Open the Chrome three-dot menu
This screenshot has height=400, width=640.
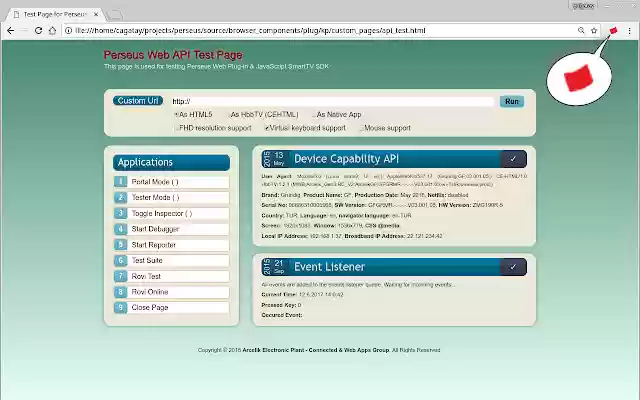628,31
